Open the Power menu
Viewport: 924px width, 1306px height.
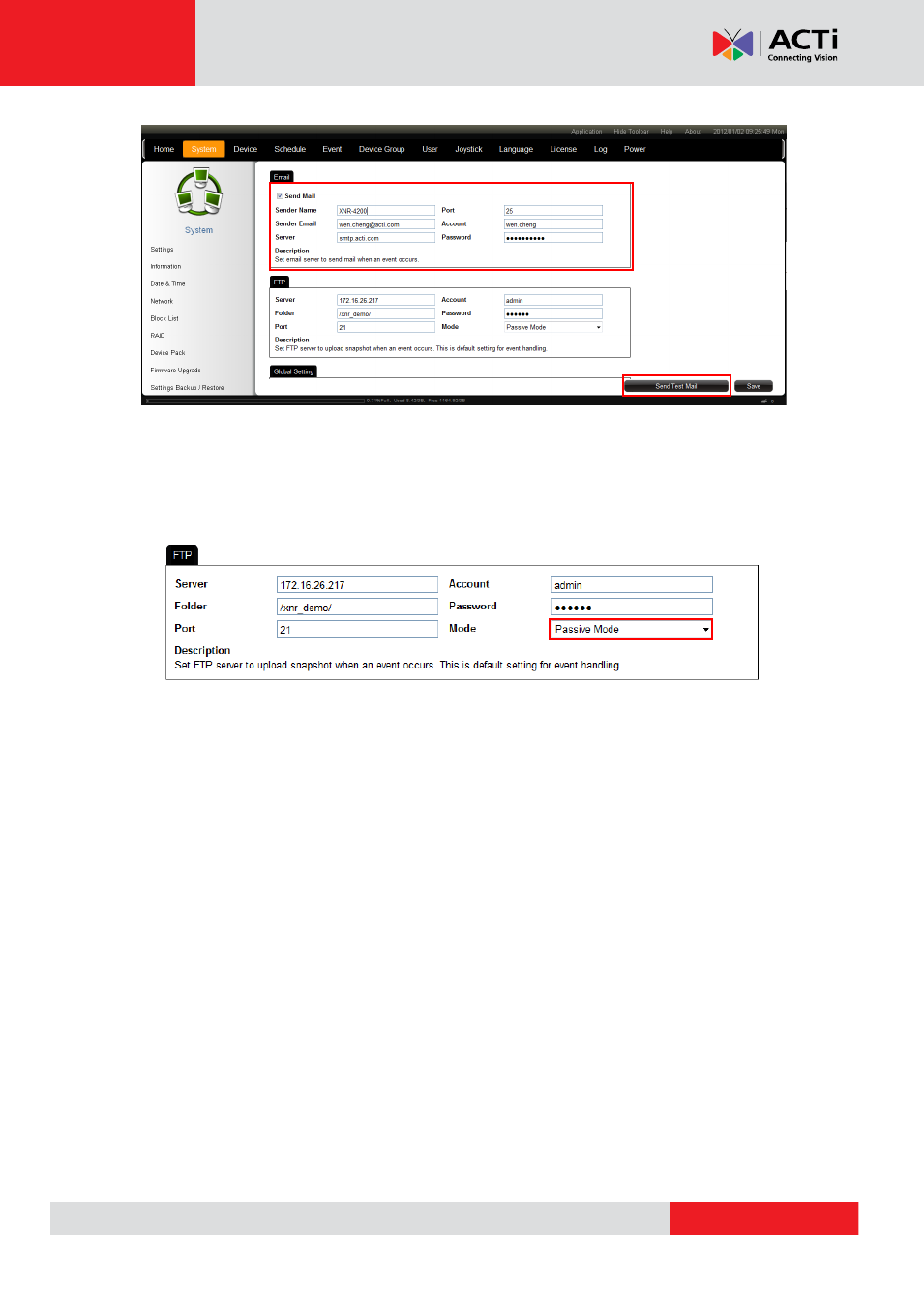click(635, 149)
